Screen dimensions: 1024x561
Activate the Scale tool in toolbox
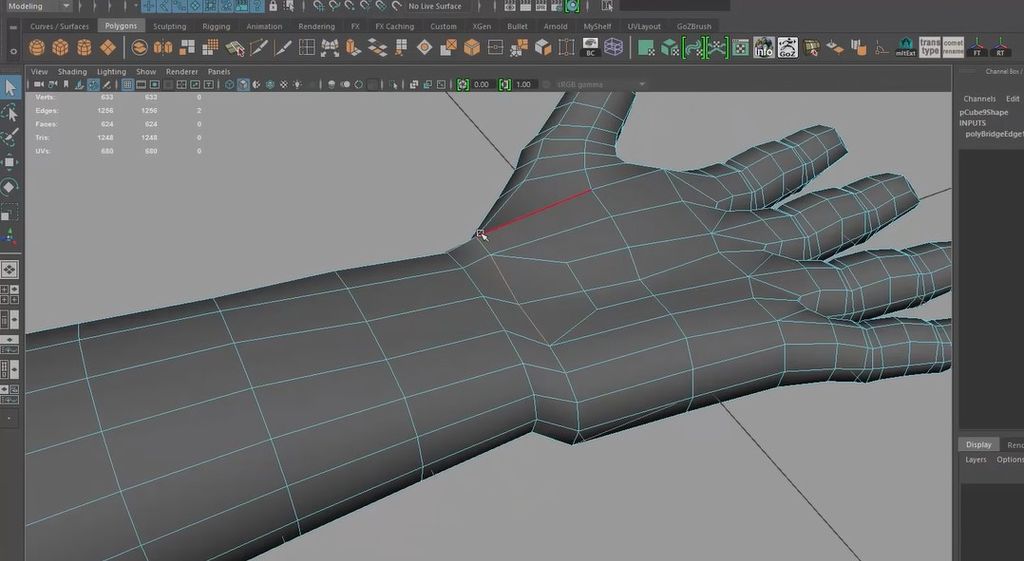pos(10,212)
